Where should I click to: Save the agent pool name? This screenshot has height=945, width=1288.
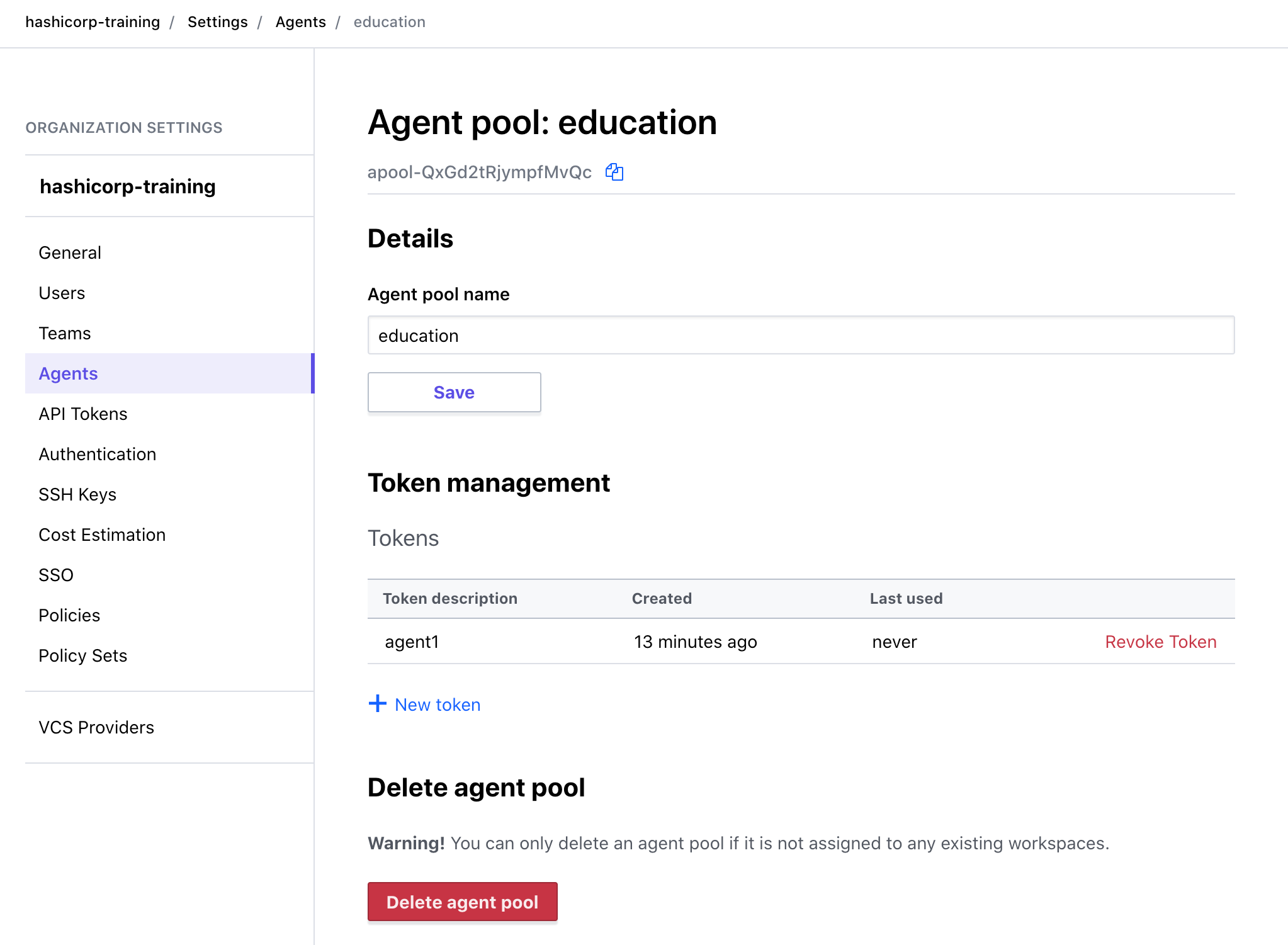[454, 392]
